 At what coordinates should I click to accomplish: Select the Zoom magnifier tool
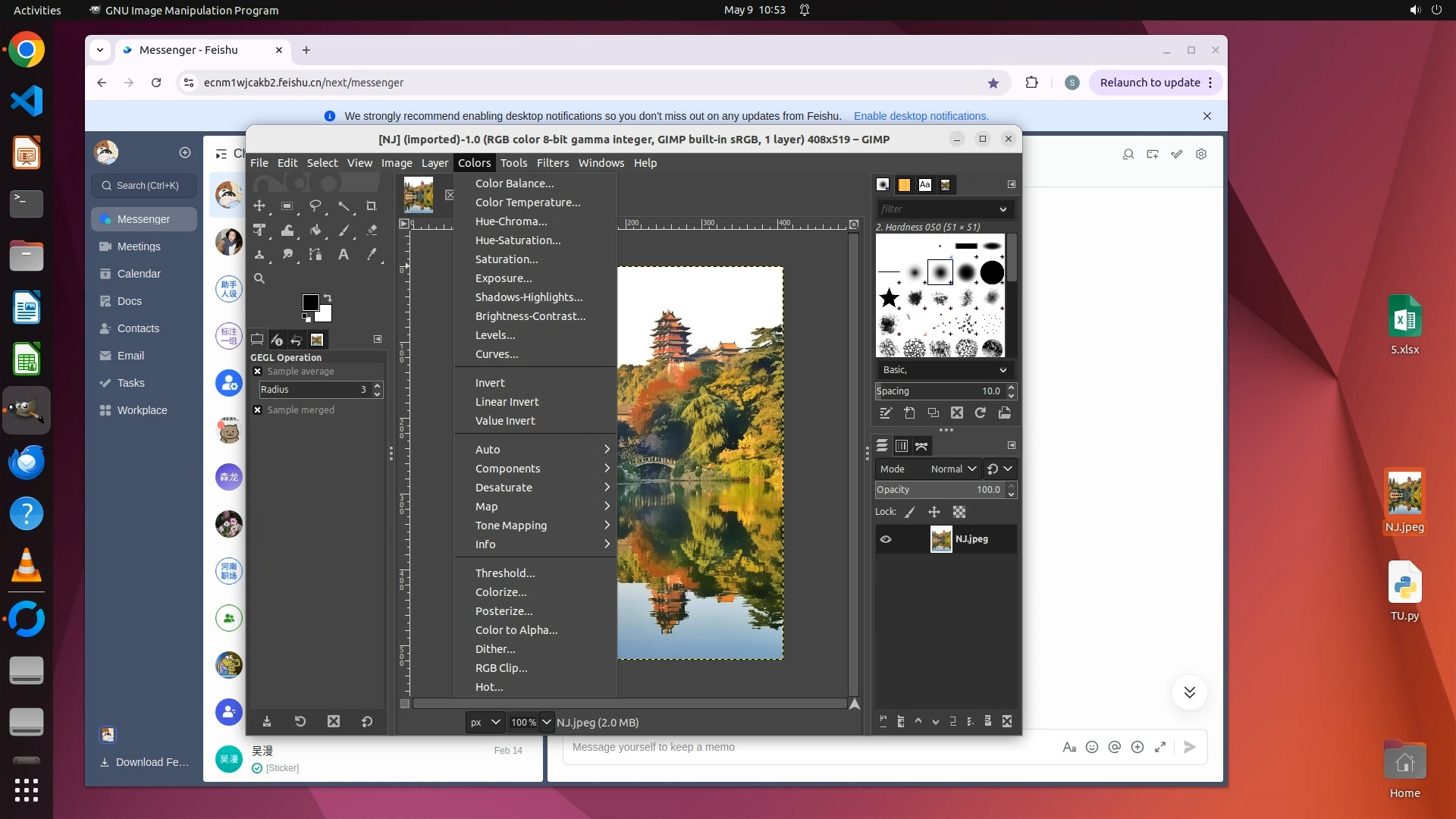tap(259, 278)
